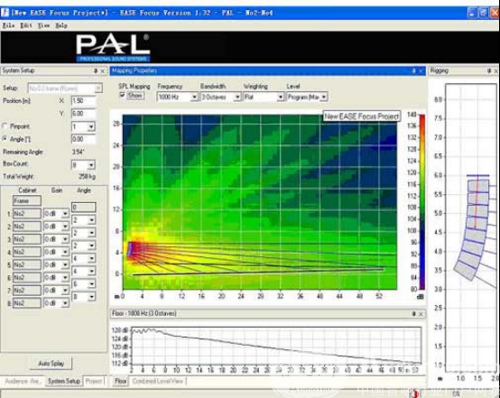Screen dimensions: 500x398
Task: Pin the Mapping Properties panel
Action: 414,71
